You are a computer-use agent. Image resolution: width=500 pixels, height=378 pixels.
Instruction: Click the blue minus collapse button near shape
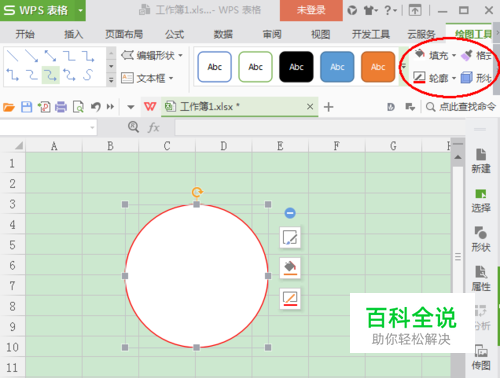point(290,213)
